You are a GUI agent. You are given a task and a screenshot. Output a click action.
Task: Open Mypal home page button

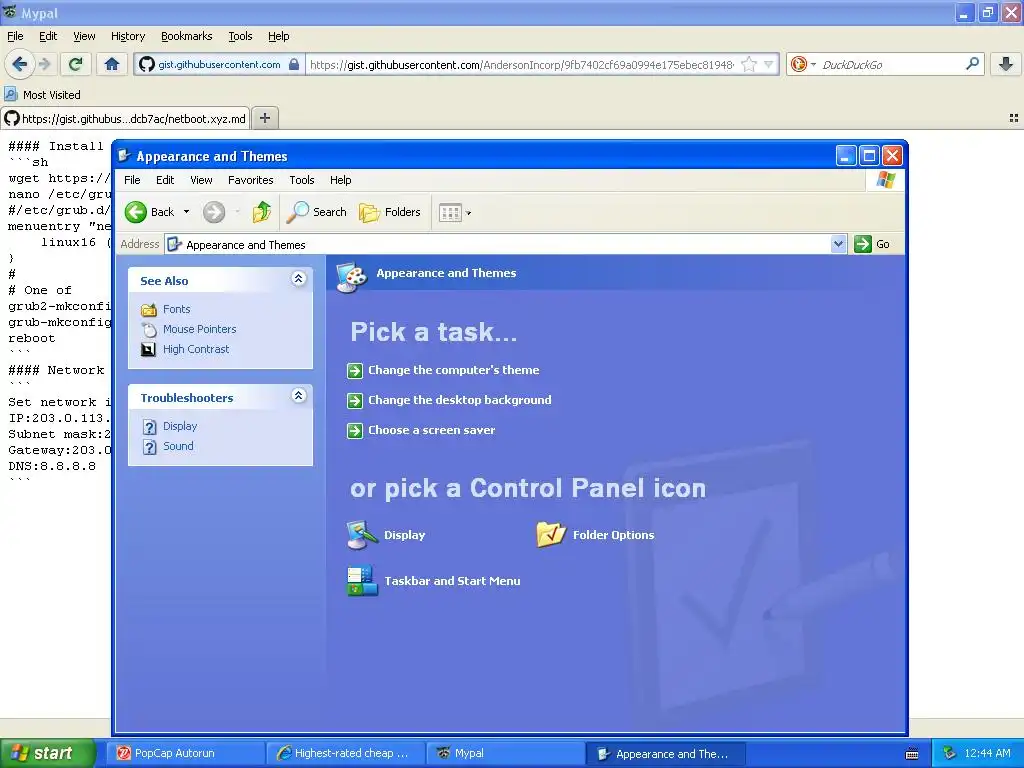point(112,64)
